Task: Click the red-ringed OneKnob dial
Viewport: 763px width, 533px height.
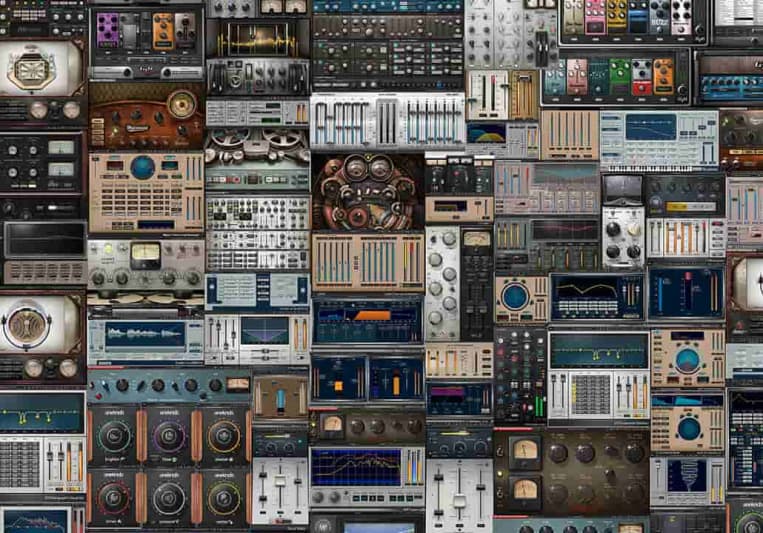Action: (x=114, y=498)
